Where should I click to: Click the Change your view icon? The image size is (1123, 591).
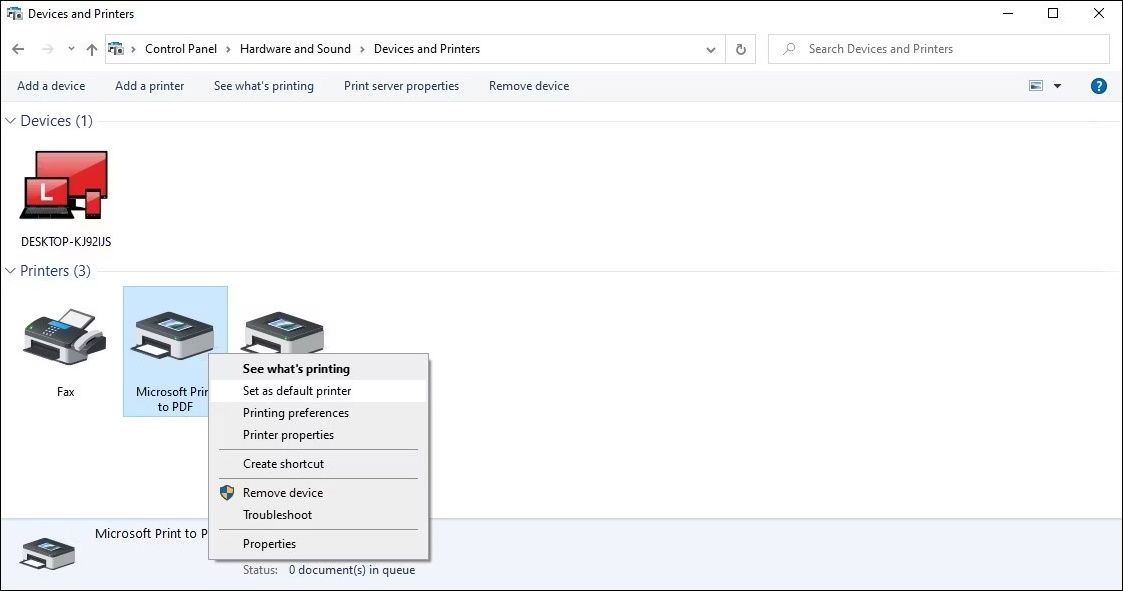(1034, 86)
